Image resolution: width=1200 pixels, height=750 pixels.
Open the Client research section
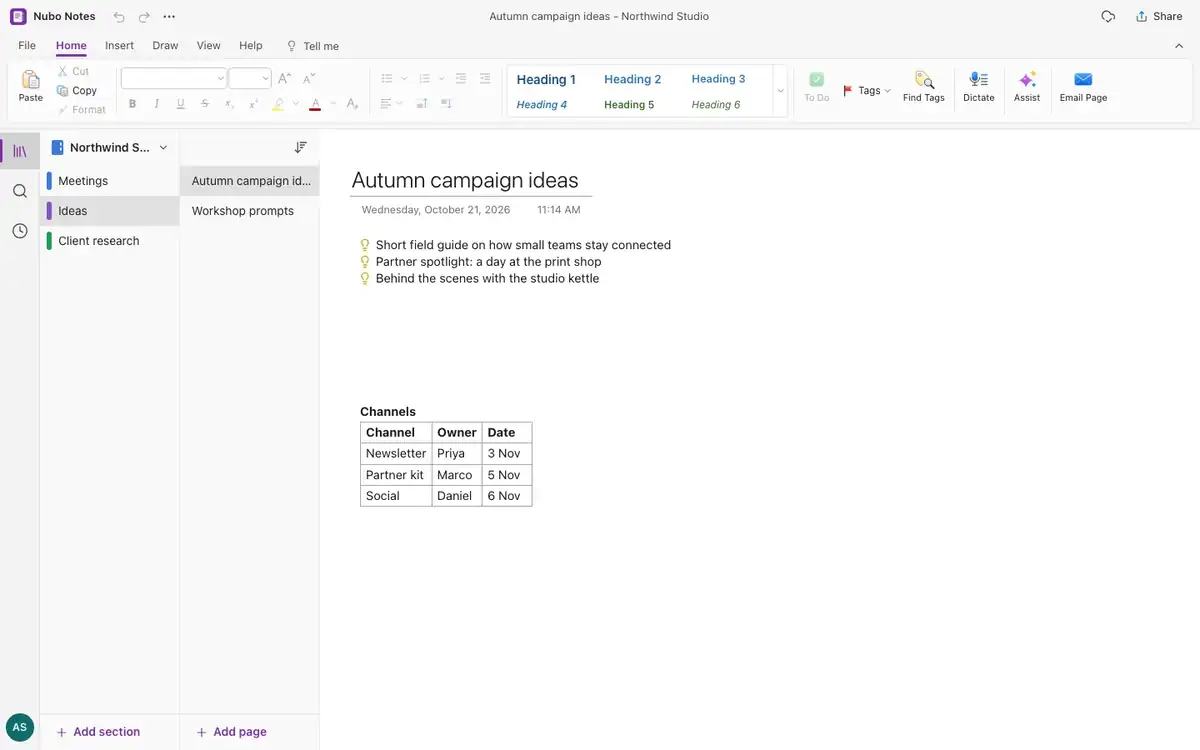pyautogui.click(x=110, y=241)
